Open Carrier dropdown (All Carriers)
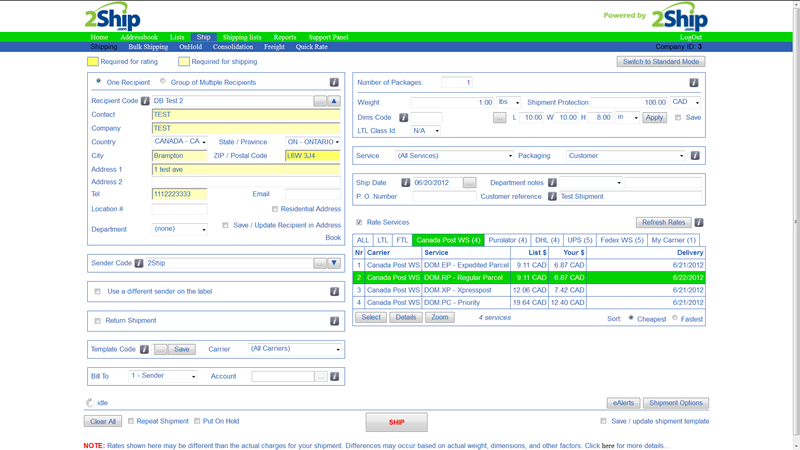 tap(295, 349)
